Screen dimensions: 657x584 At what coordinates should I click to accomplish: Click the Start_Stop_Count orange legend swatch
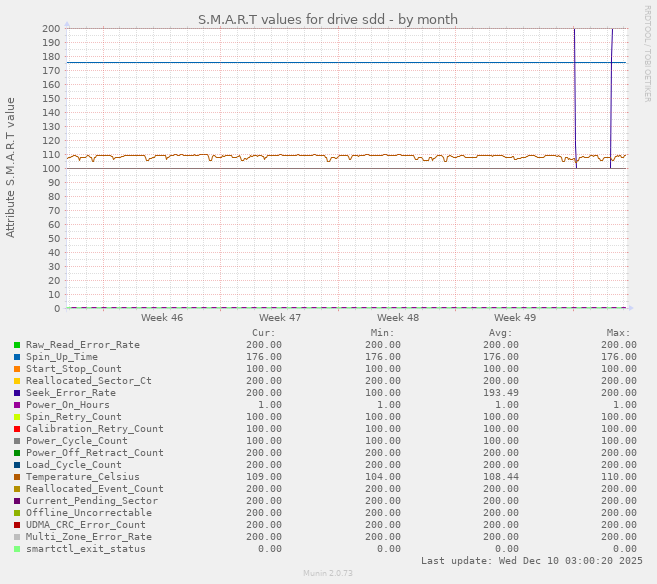pos(17,369)
